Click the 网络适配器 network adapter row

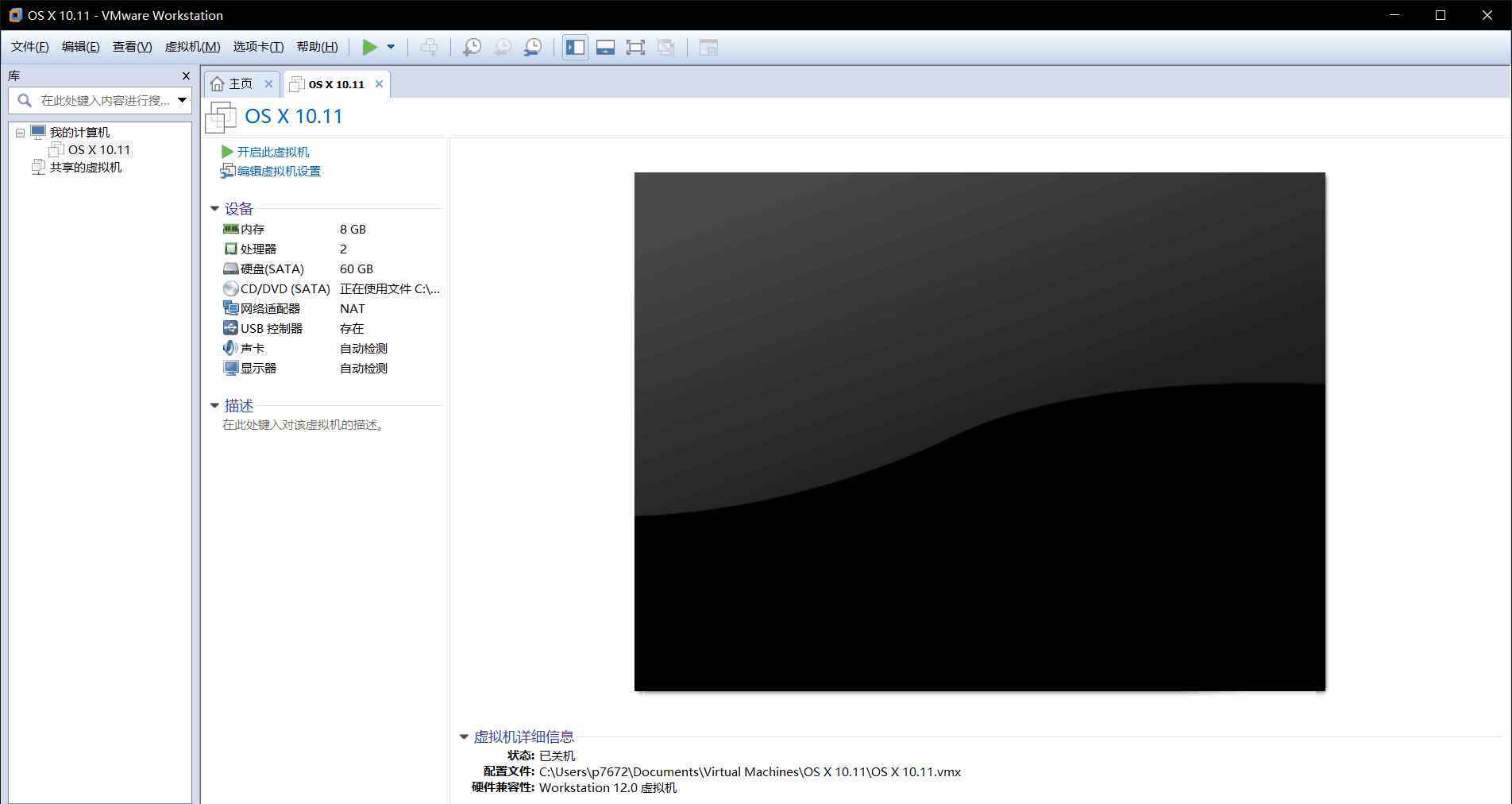point(331,308)
